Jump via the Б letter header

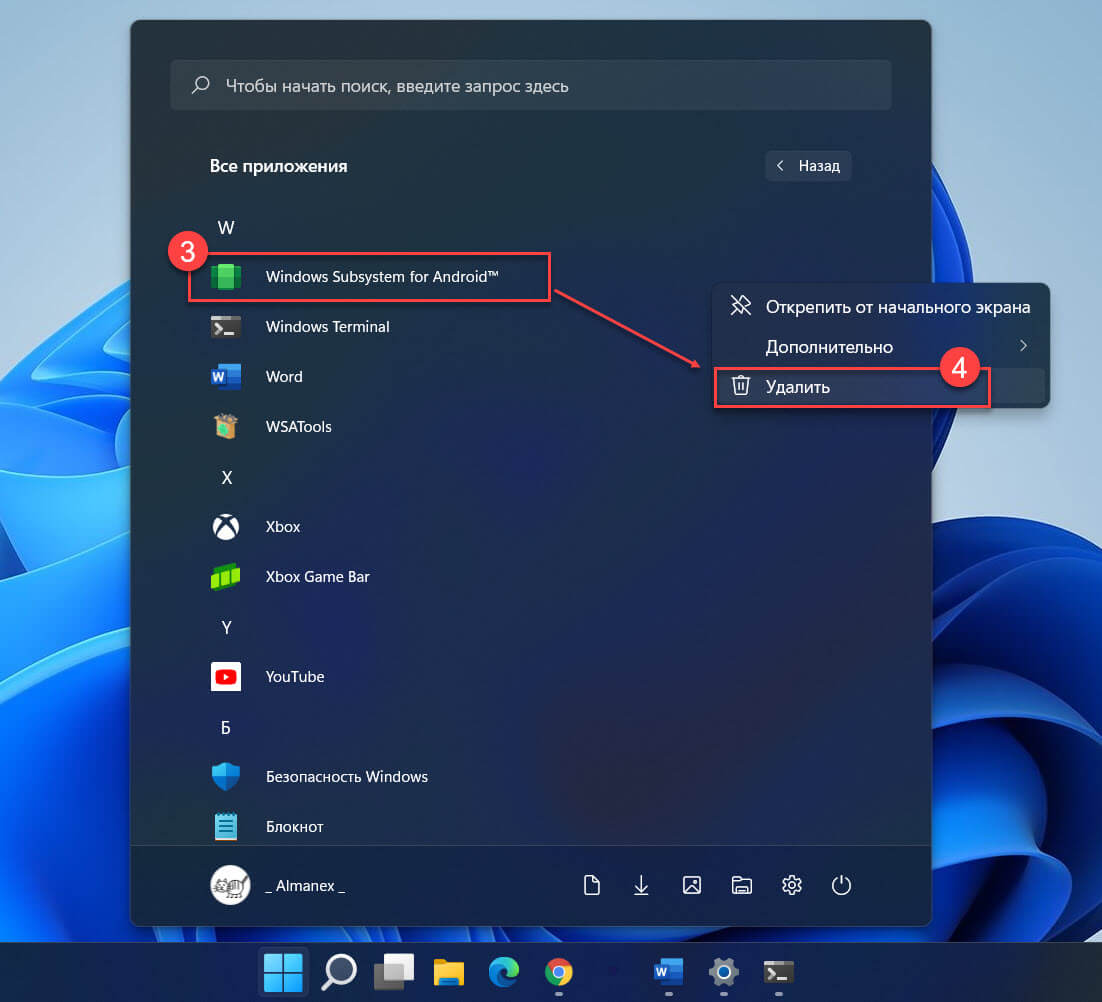click(x=226, y=728)
